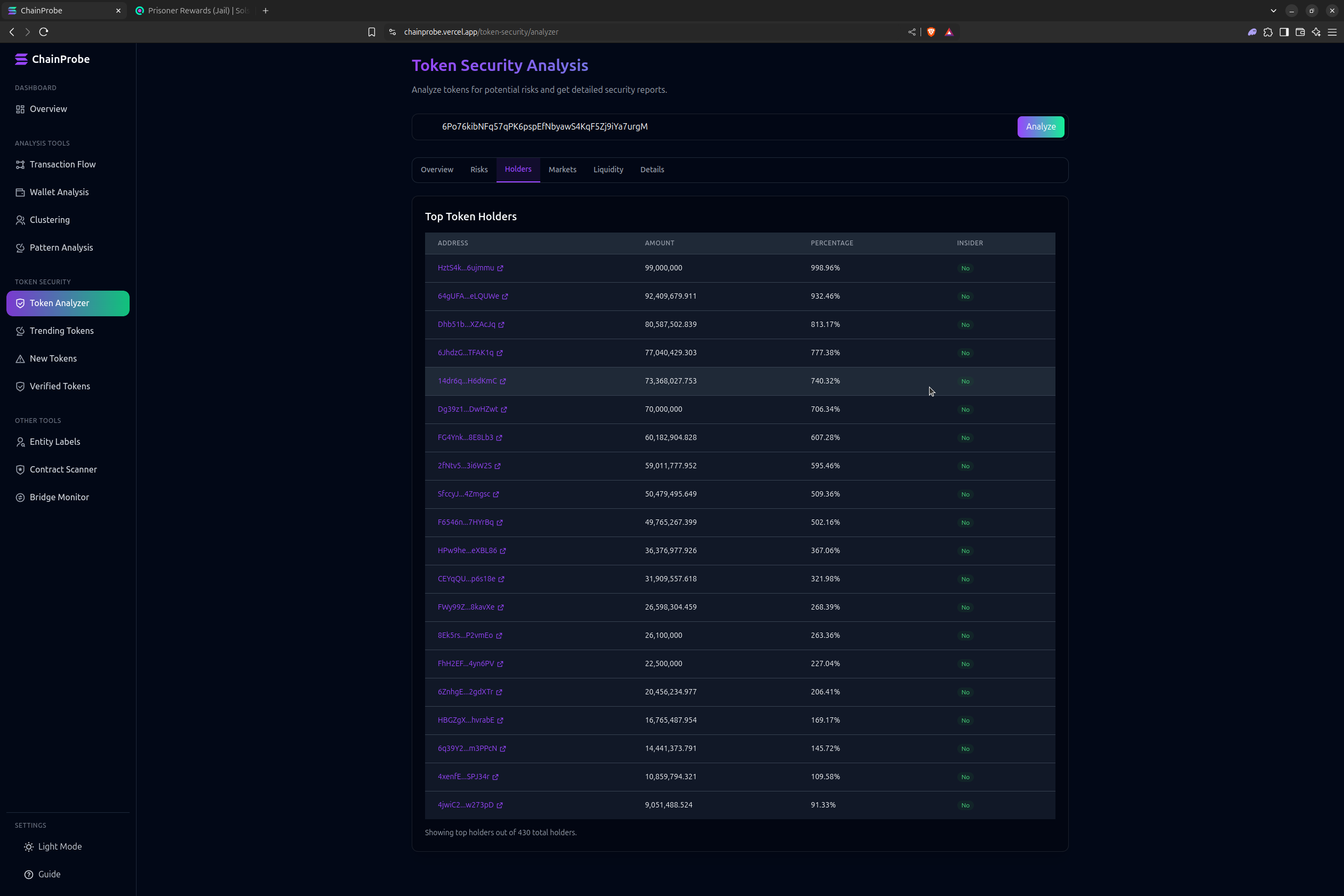This screenshot has width=1344, height=896.
Task: Open external link icon for 2fNtv5...3i6W2S
Action: point(497,466)
